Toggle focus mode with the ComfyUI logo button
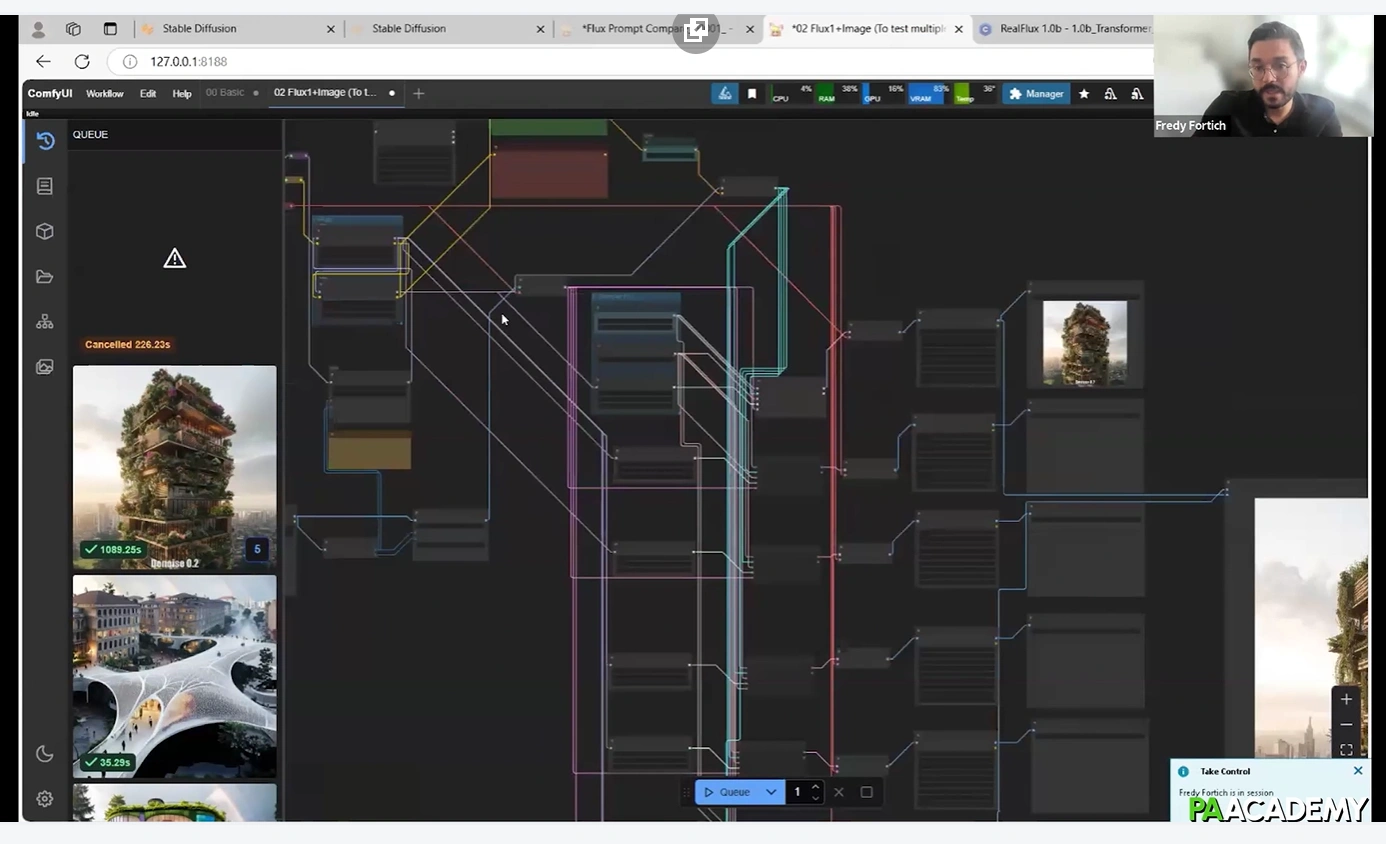 (x=725, y=93)
